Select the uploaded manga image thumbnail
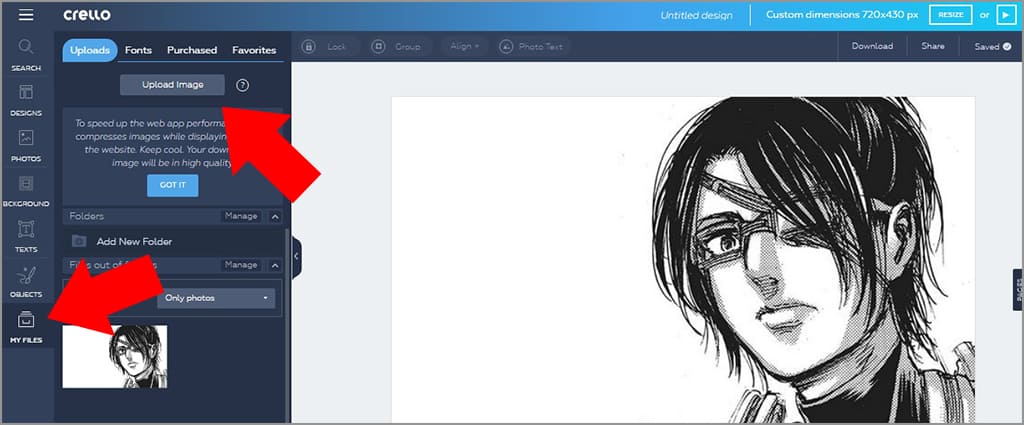 pos(115,356)
